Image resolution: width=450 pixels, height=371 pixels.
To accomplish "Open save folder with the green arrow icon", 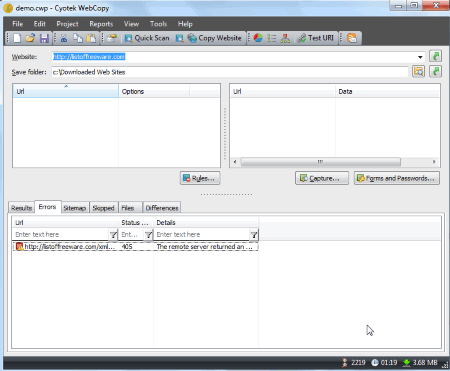I will pyautogui.click(x=435, y=71).
